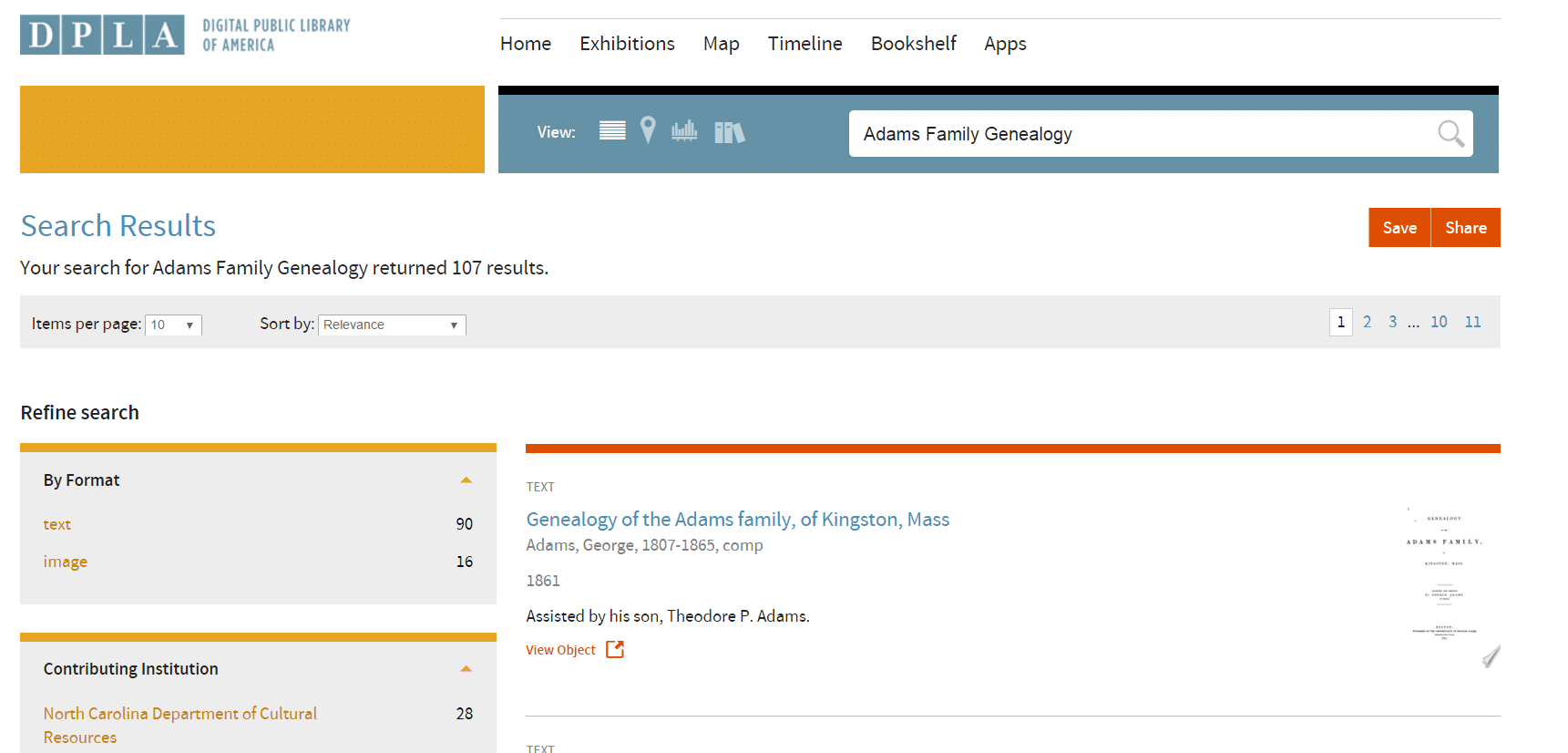Click the search magnifier icon
Image resolution: width=1568 pixels, height=753 pixels.
click(x=1450, y=134)
